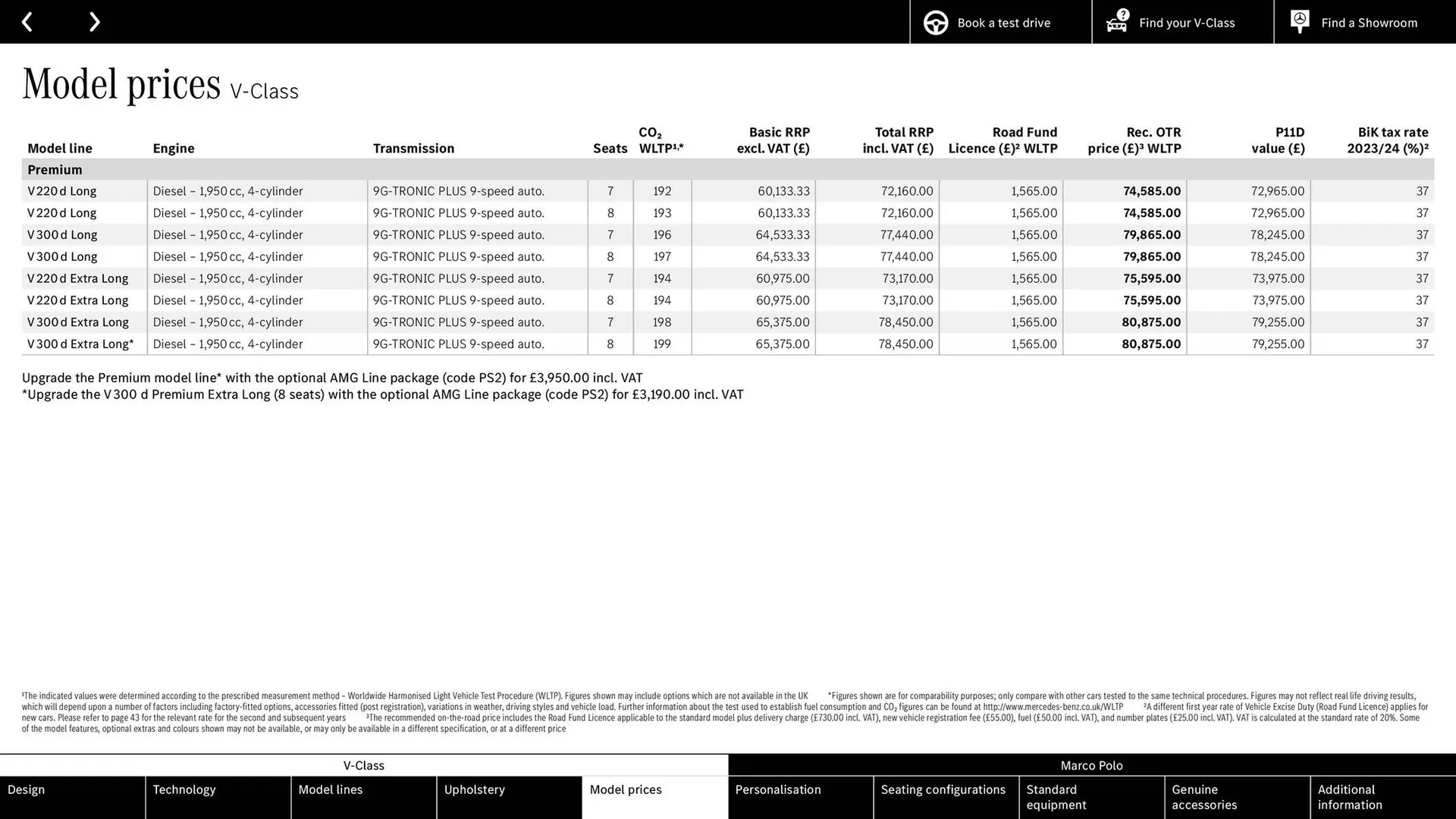Select the Find your V-Class van icon

tap(1116, 24)
